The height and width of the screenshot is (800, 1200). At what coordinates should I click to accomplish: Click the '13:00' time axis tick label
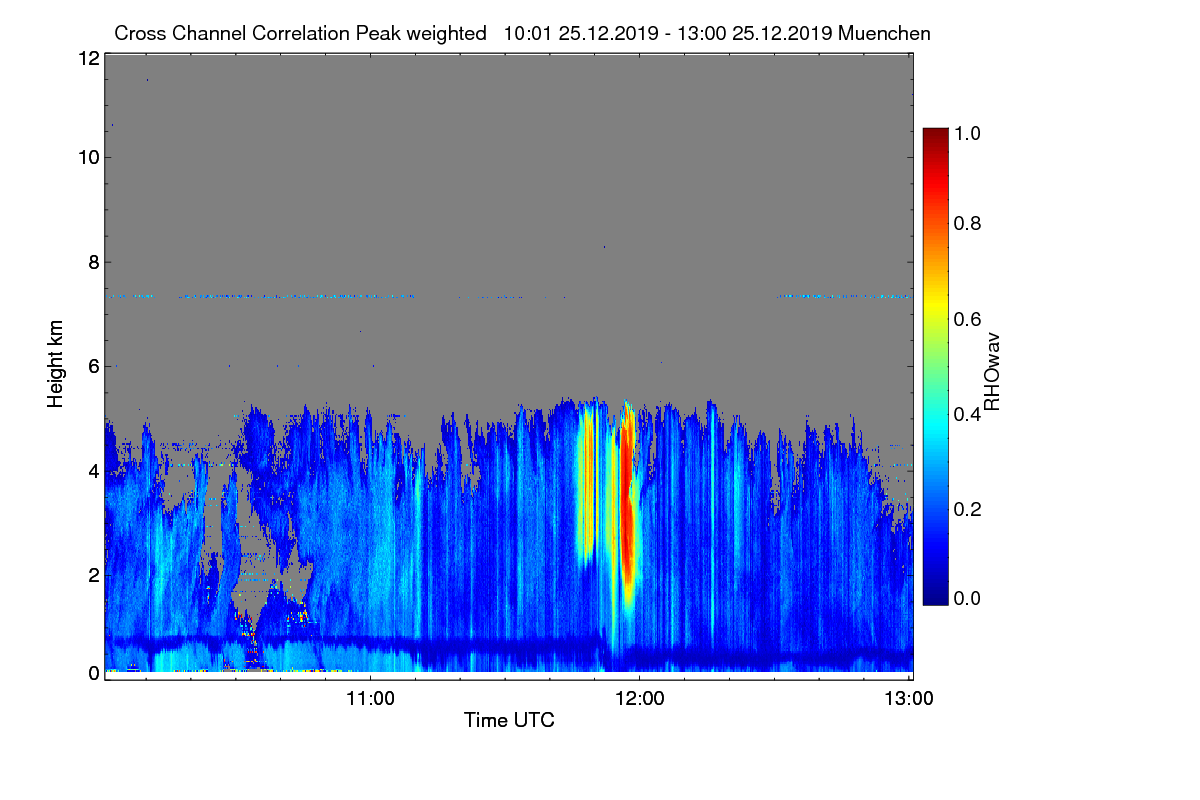coord(908,698)
